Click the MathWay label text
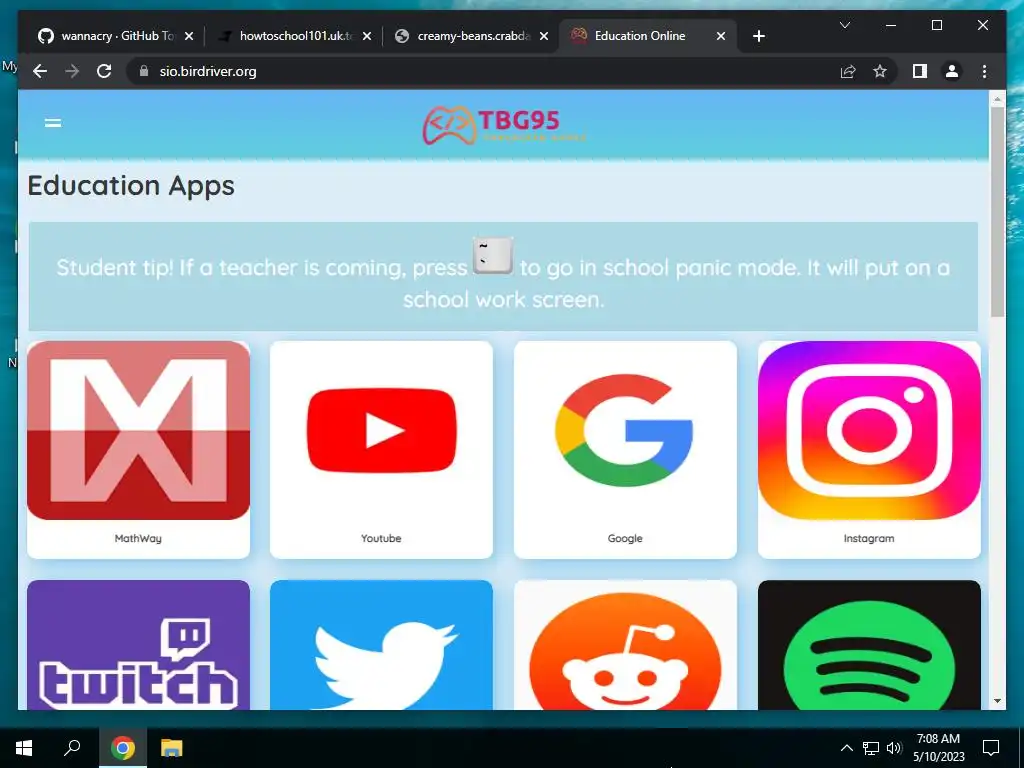Viewport: 1024px width, 768px height. [138, 538]
